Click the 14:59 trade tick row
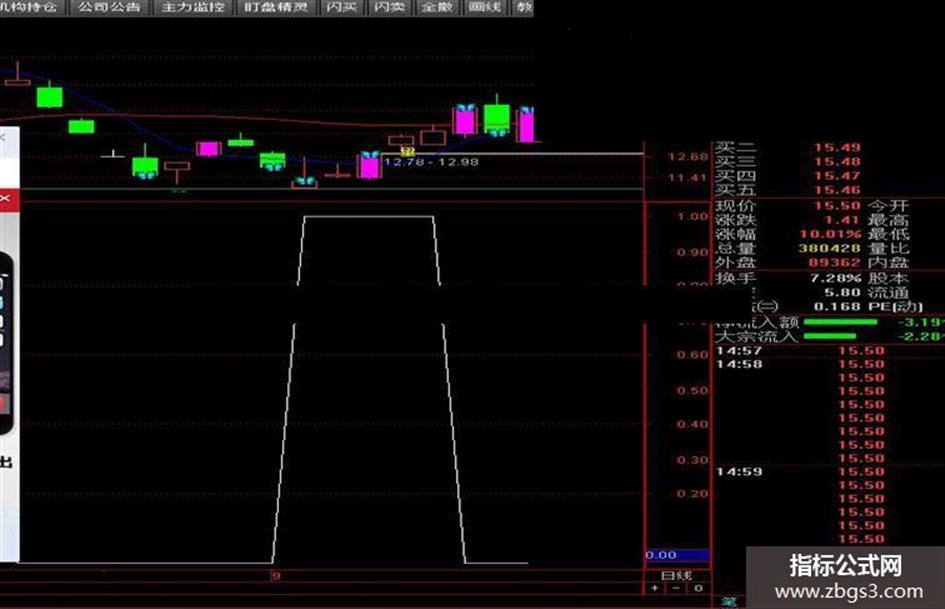 click(x=802, y=472)
